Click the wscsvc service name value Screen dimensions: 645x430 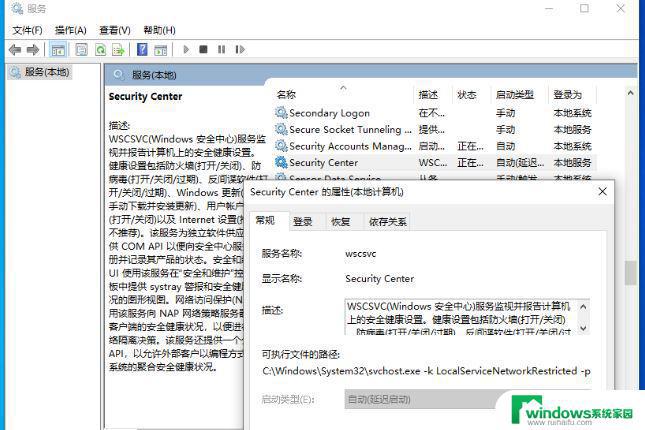click(360, 253)
